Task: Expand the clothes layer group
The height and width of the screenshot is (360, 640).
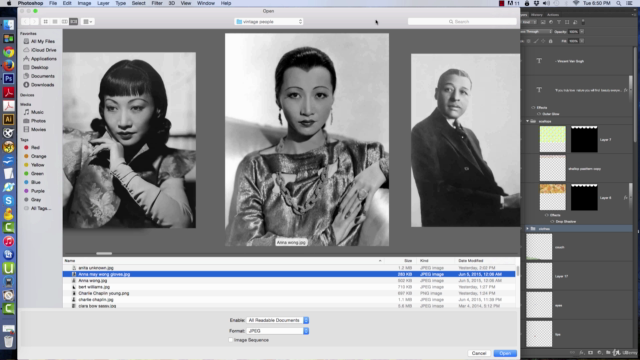Action: 527,229
